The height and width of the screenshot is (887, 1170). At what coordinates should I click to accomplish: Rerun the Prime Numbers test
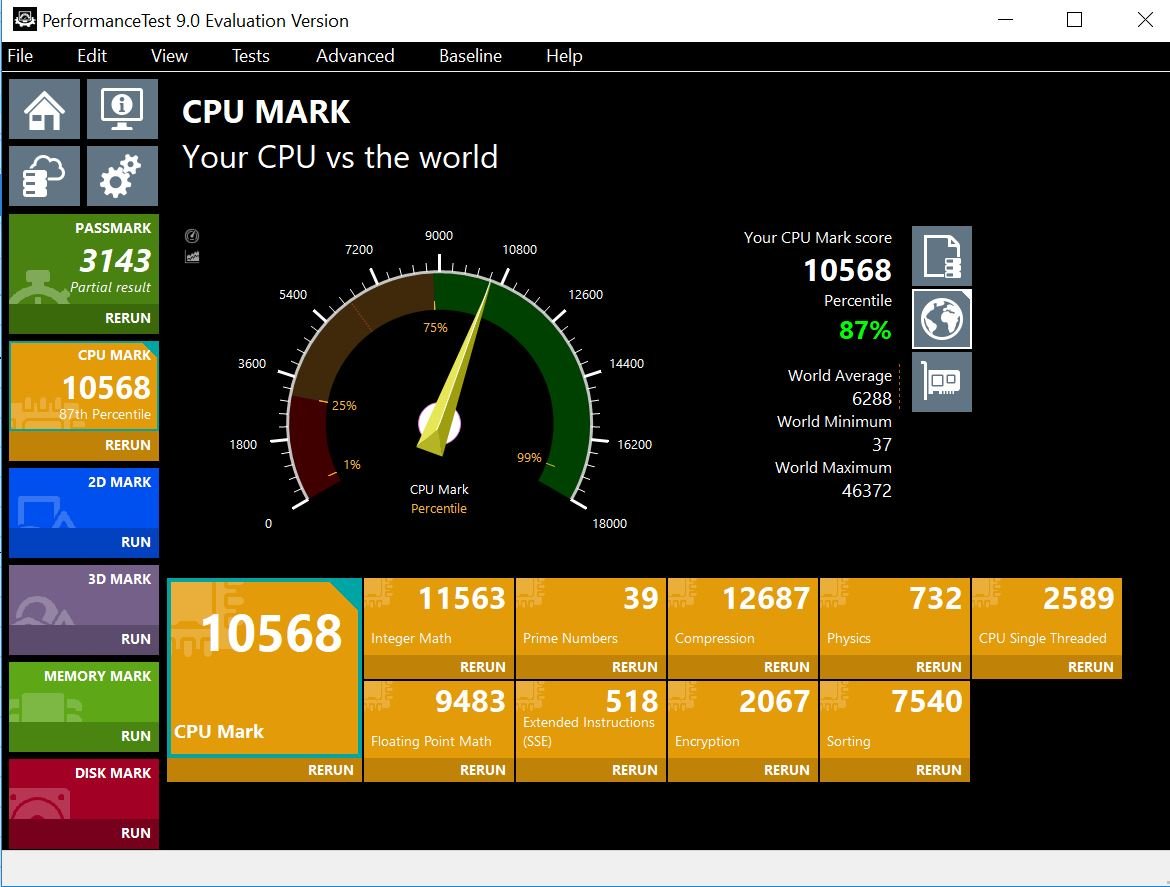tap(591, 667)
